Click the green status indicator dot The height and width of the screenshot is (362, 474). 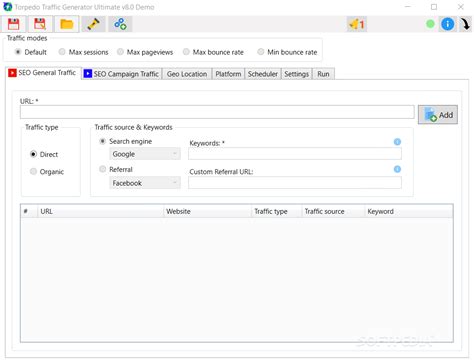click(430, 24)
